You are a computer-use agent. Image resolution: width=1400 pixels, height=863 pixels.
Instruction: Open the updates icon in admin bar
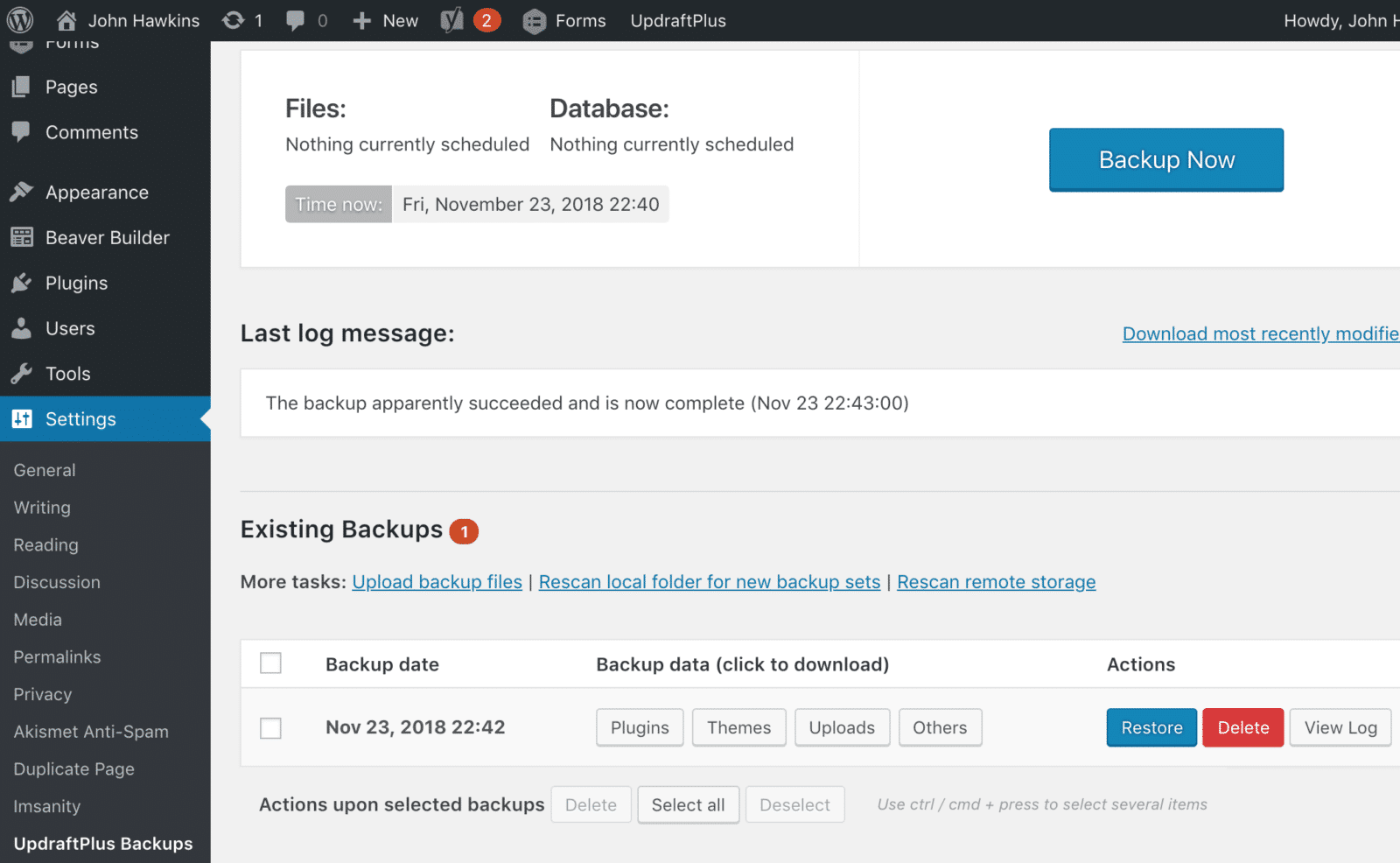click(x=234, y=20)
